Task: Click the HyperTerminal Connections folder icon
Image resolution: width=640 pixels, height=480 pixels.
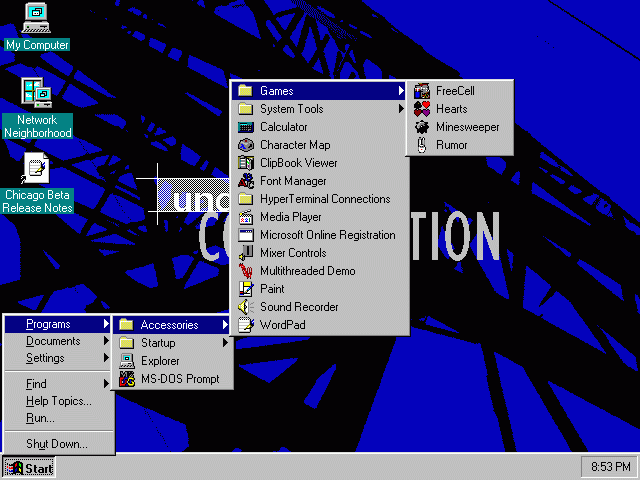Action: coord(246,199)
